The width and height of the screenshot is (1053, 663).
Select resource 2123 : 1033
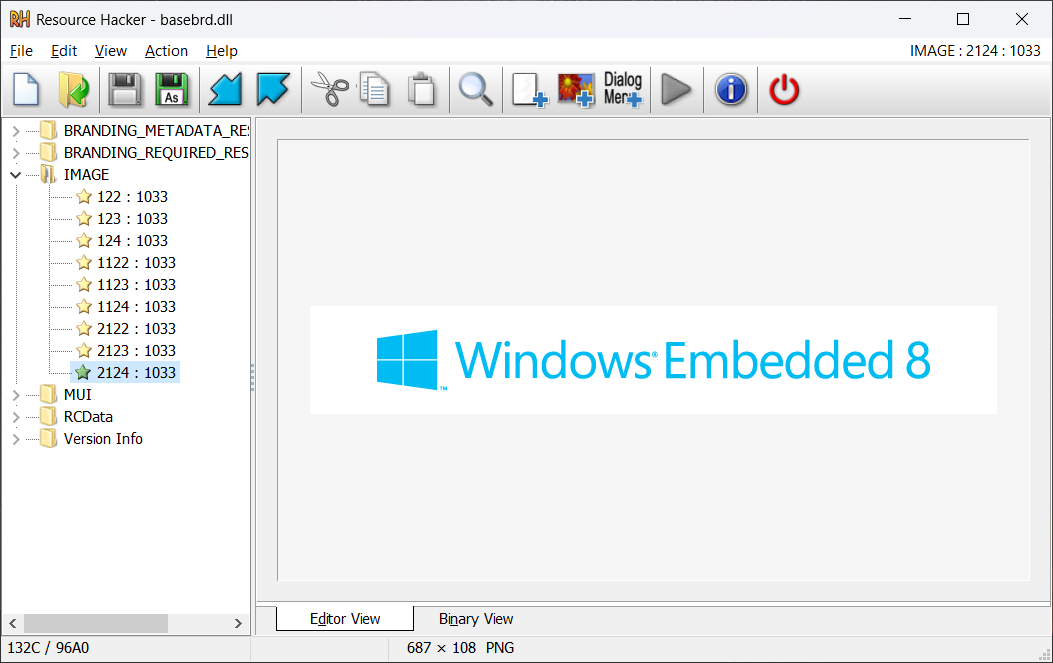[x=136, y=351]
